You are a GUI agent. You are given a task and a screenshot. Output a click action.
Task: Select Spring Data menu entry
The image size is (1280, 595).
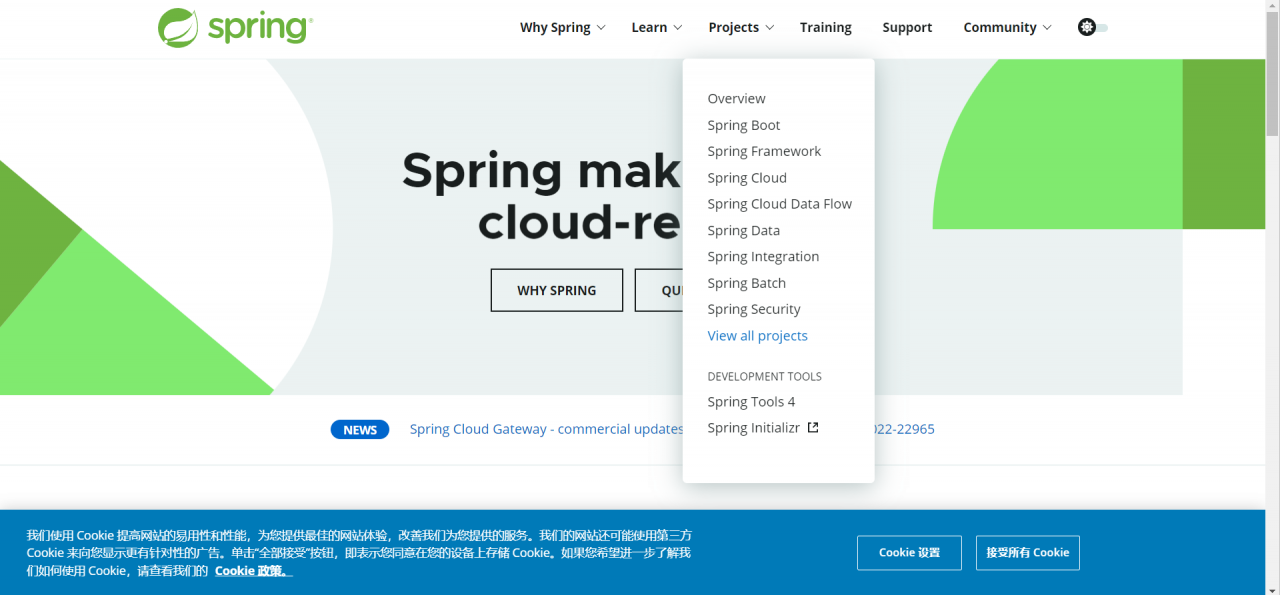pos(744,230)
